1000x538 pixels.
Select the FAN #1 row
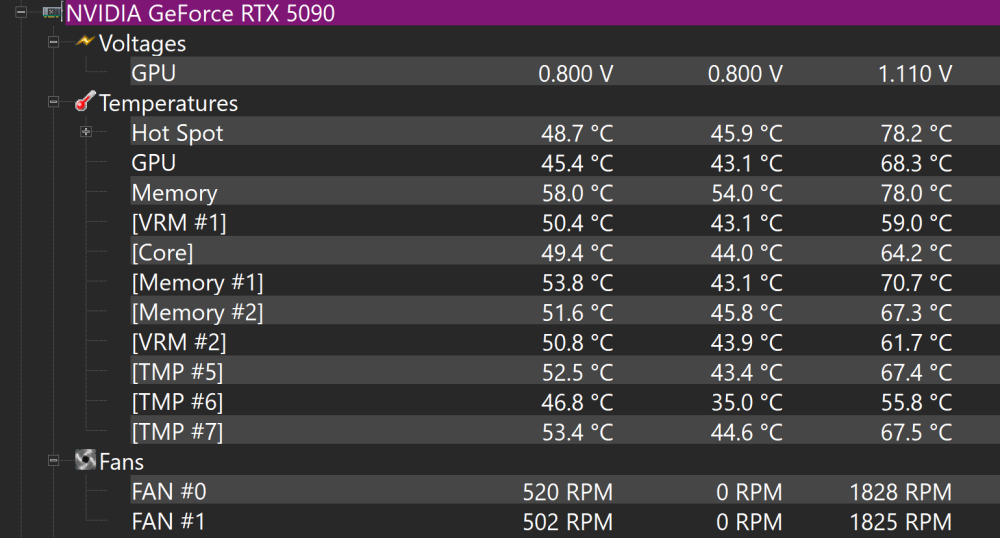tap(565, 520)
